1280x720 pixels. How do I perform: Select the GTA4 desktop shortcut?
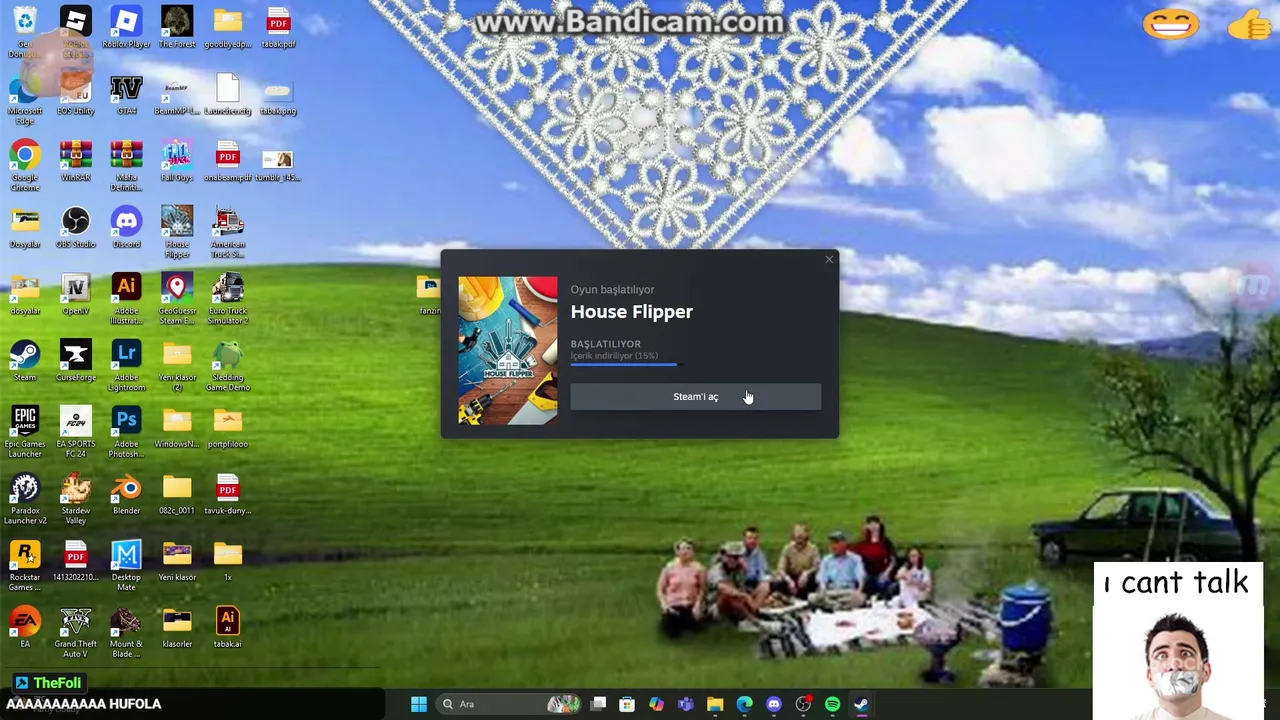click(x=126, y=95)
